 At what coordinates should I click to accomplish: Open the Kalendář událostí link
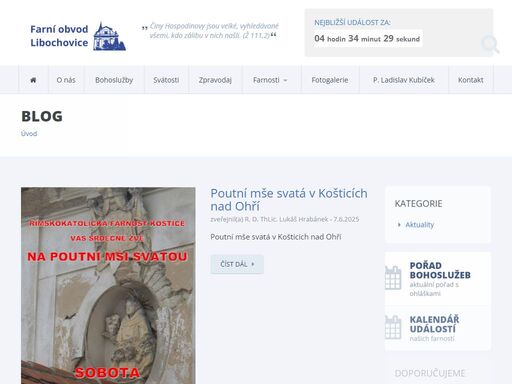tap(434, 324)
